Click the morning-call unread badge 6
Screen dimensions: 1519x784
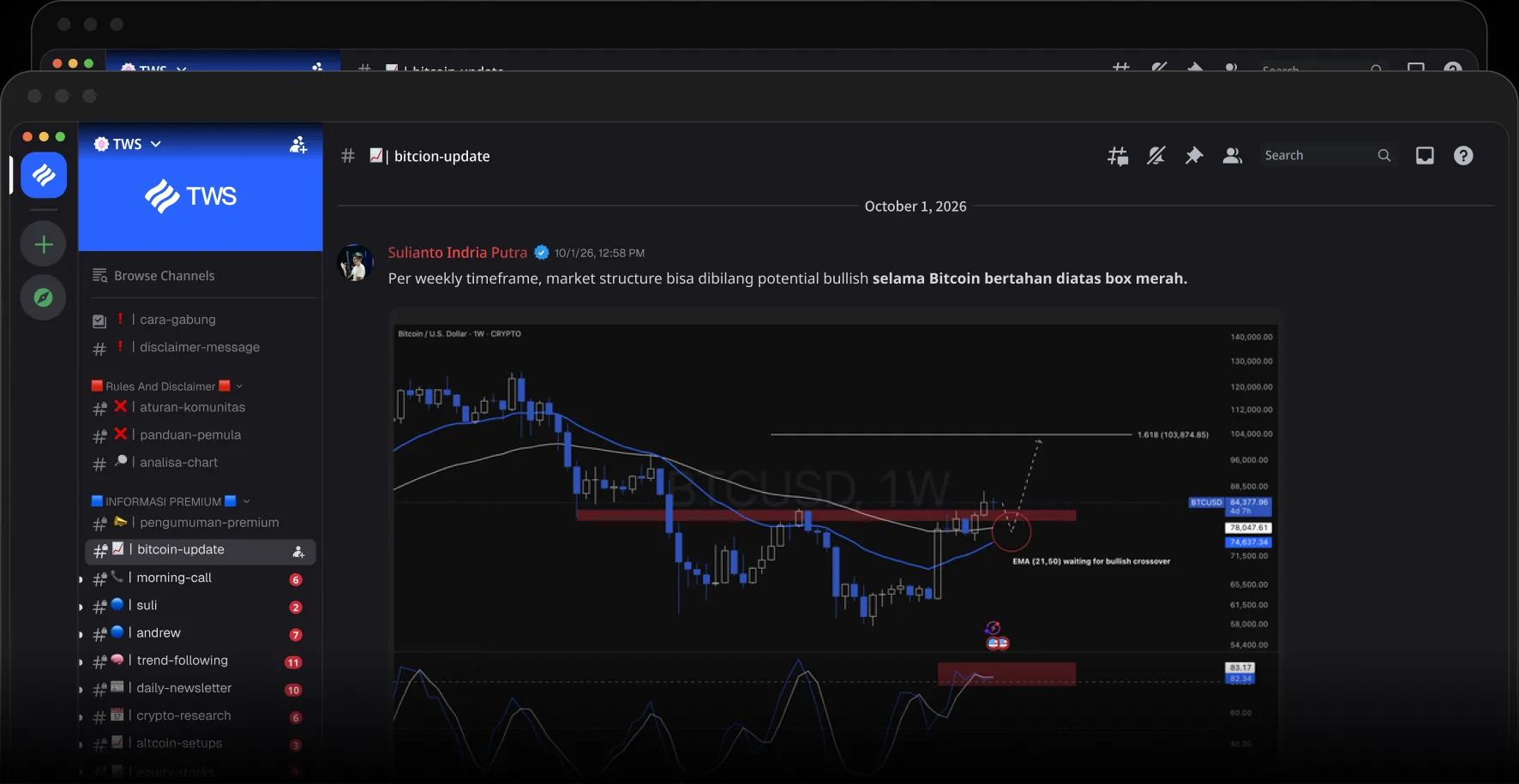[x=296, y=580]
